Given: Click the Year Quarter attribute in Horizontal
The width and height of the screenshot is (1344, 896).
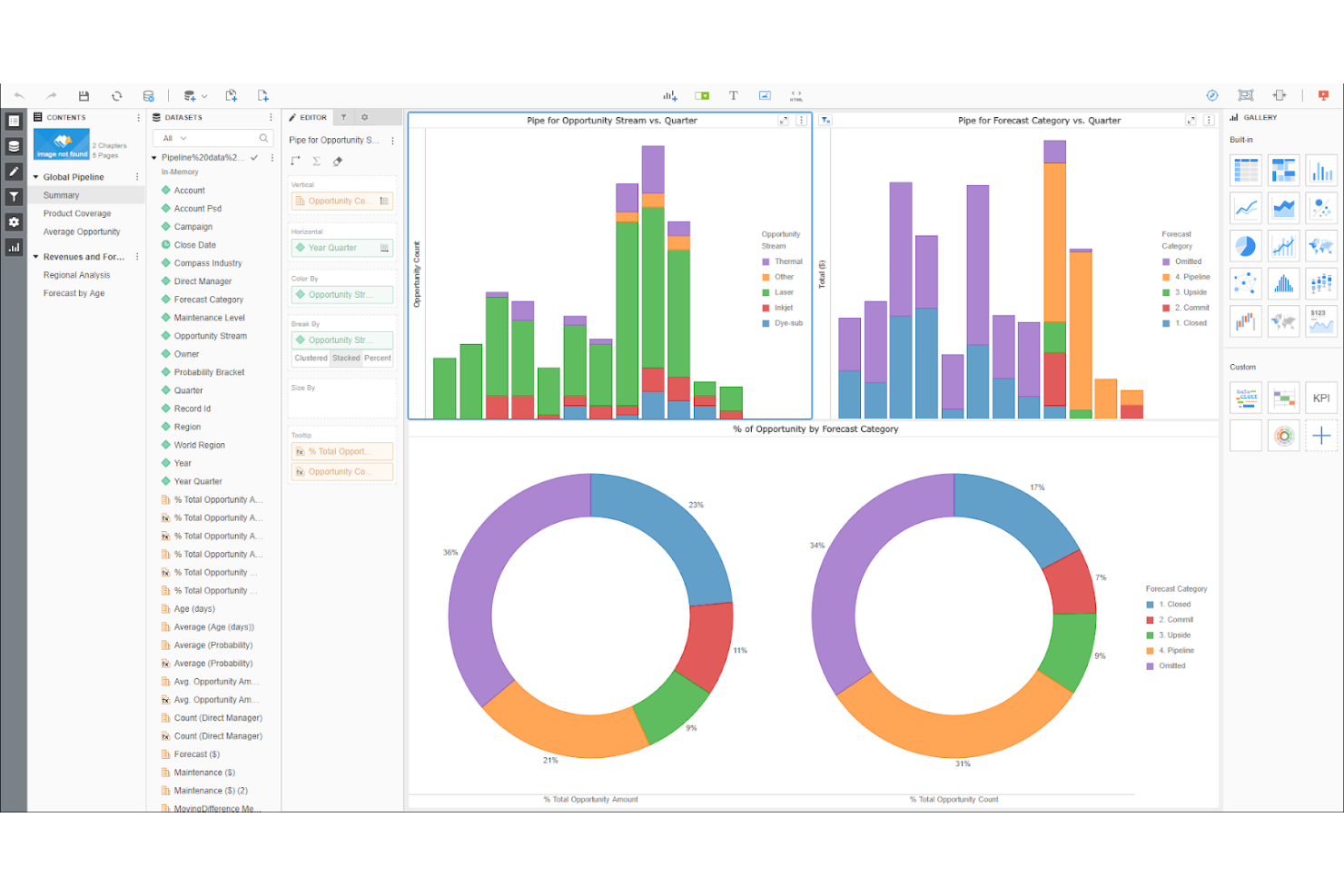Looking at the screenshot, I should point(332,248).
